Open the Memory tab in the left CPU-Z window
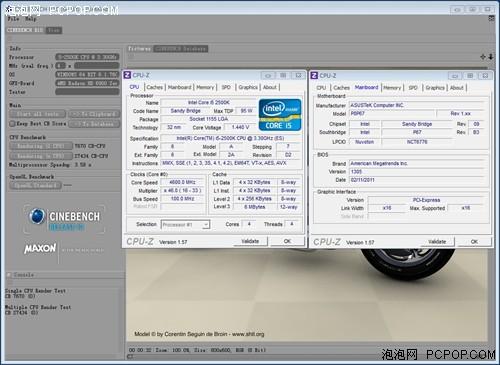The height and width of the screenshot is (365, 500). [205, 87]
